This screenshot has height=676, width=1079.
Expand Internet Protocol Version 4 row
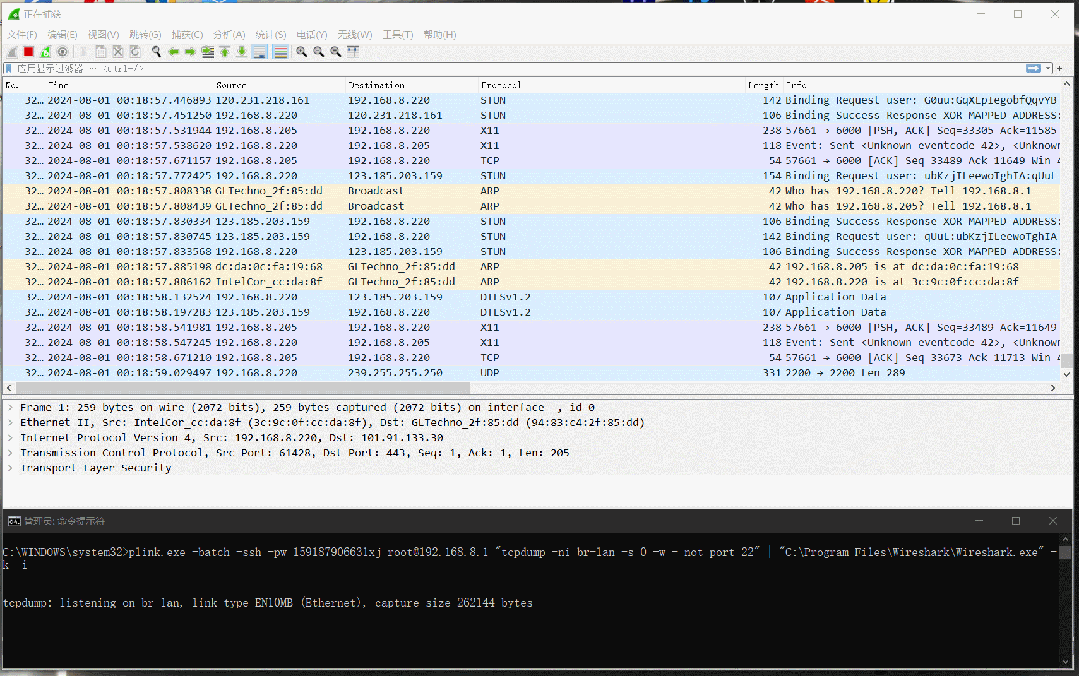pos(10,438)
